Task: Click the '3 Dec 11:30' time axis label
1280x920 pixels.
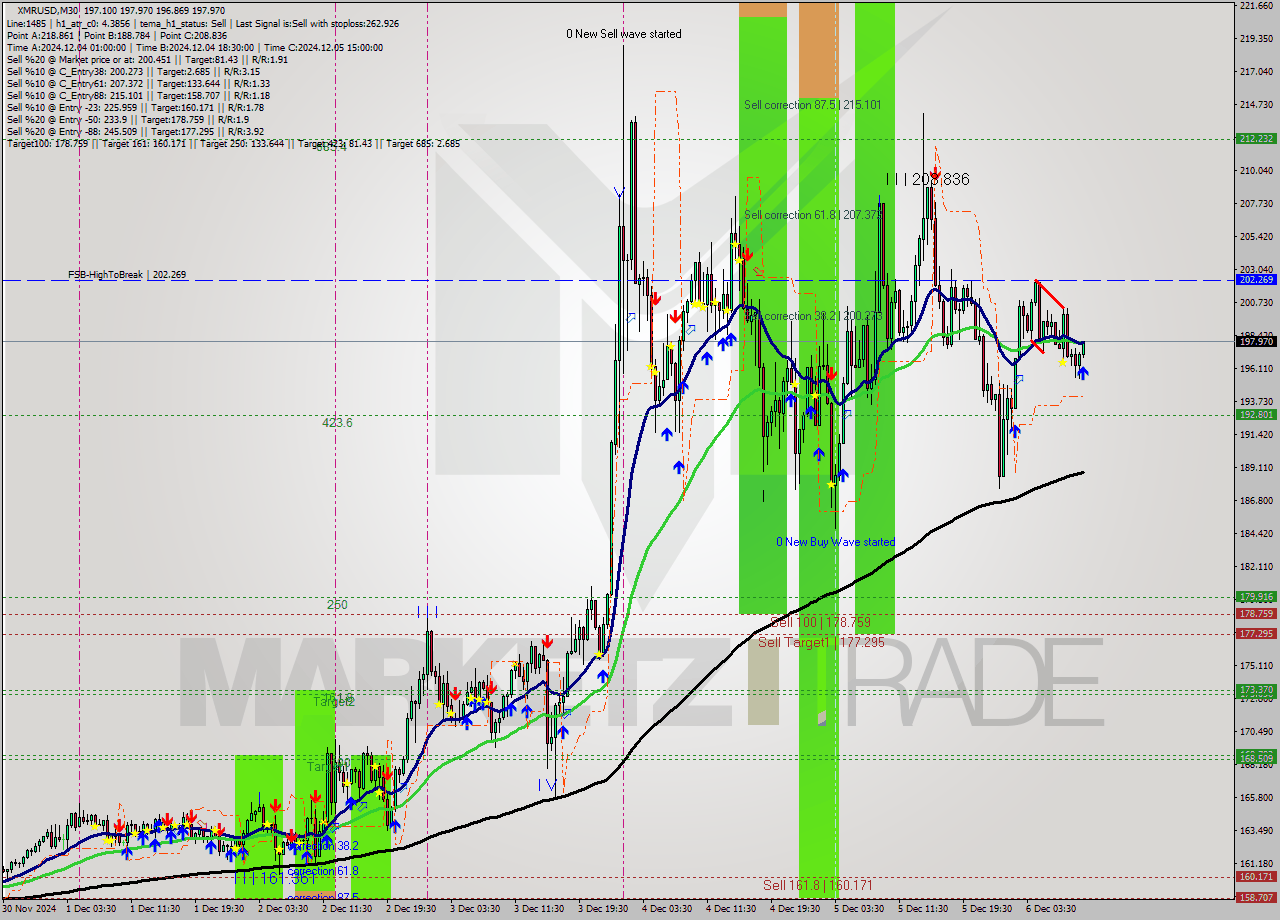Action: pyautogui.click(x=539, y=909)
